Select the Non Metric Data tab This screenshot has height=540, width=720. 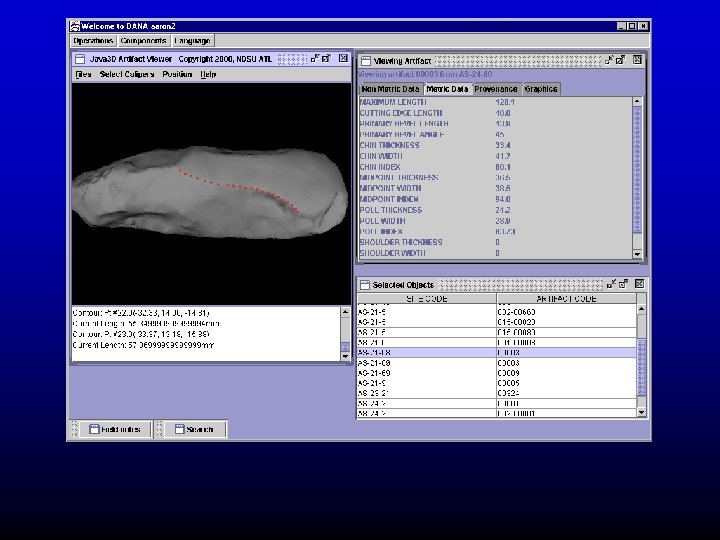click(391, 89)
